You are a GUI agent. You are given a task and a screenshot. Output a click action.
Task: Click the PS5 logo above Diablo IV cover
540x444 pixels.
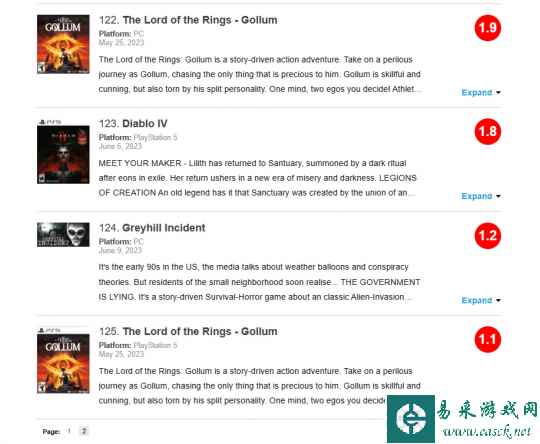coord(50,122)
